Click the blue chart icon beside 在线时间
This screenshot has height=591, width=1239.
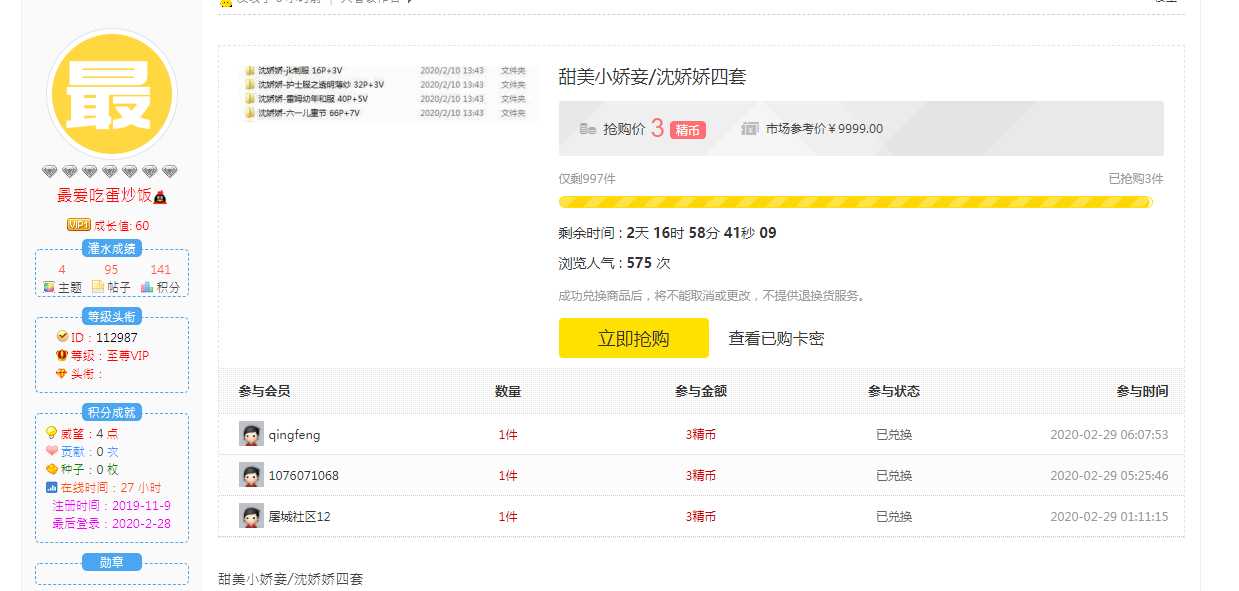coord(52,487)
